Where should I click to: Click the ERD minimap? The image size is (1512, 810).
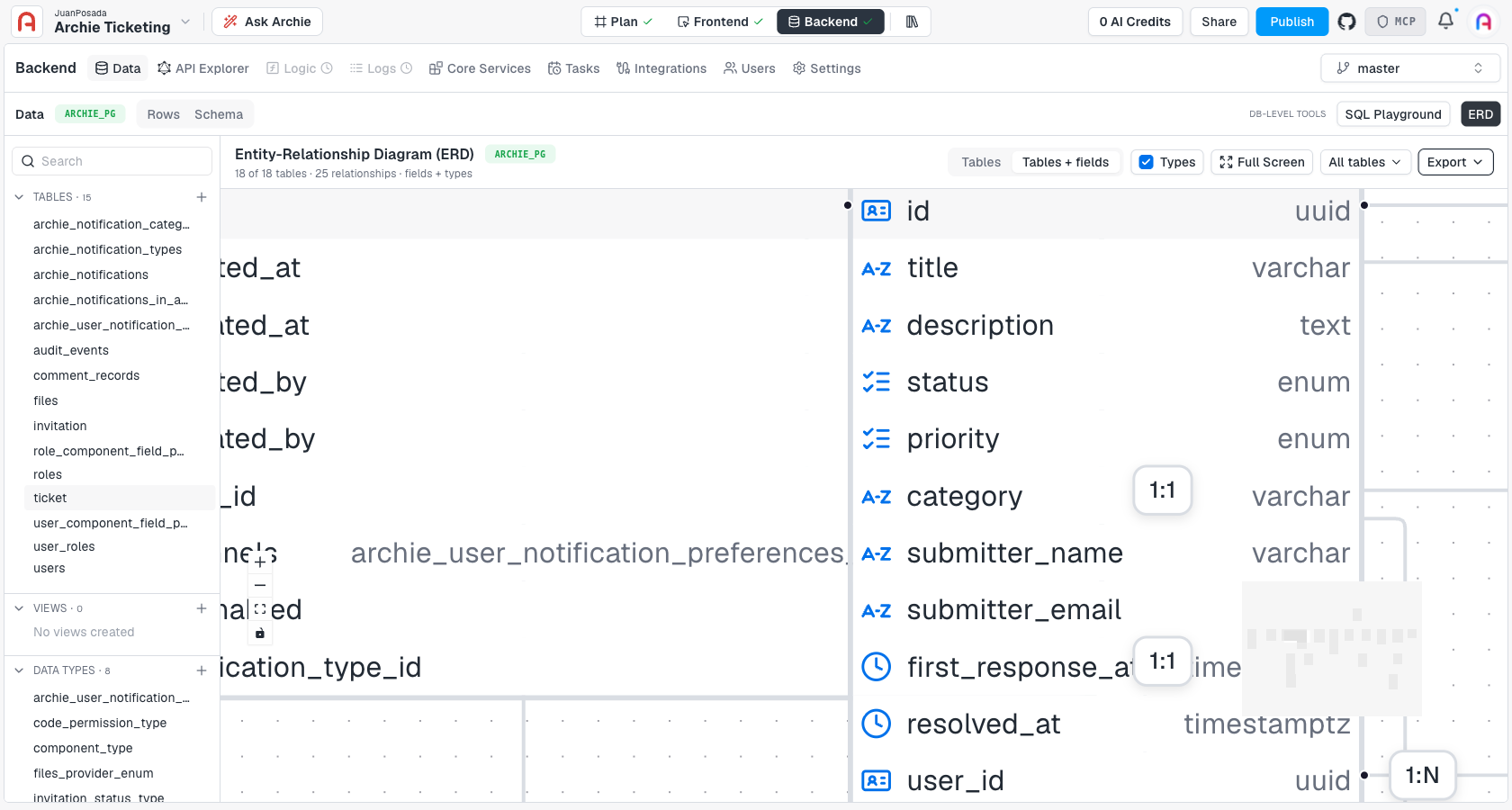point(1332,649)
